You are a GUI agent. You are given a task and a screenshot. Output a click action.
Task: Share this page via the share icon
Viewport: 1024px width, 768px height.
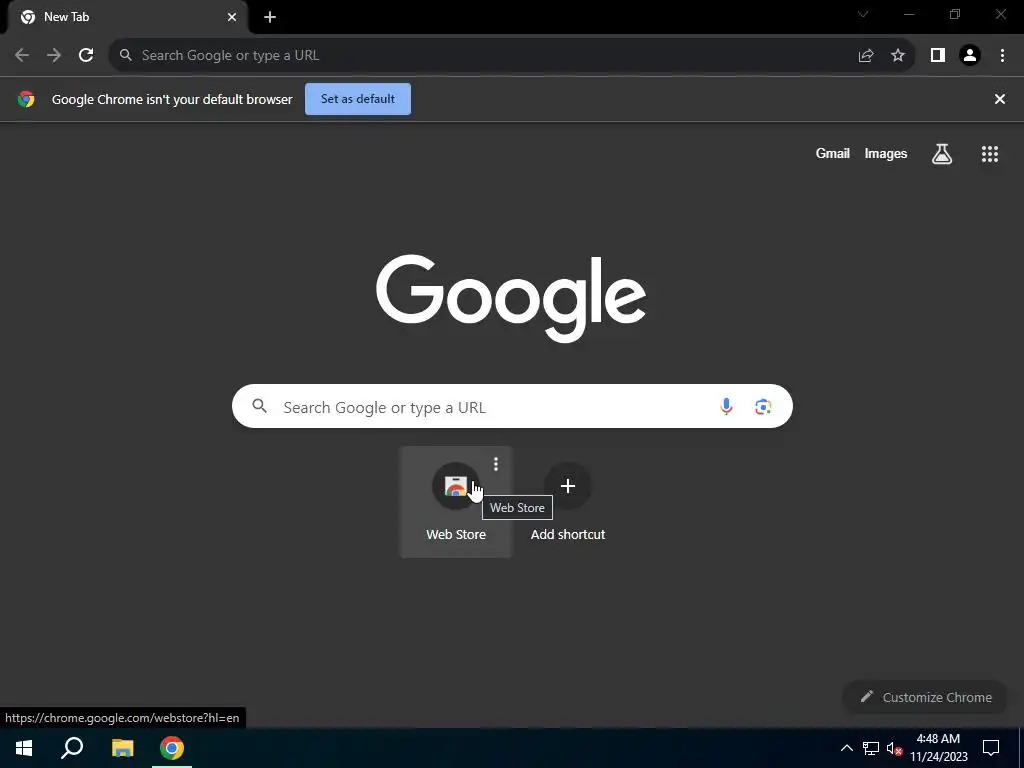tap(866, 56)
